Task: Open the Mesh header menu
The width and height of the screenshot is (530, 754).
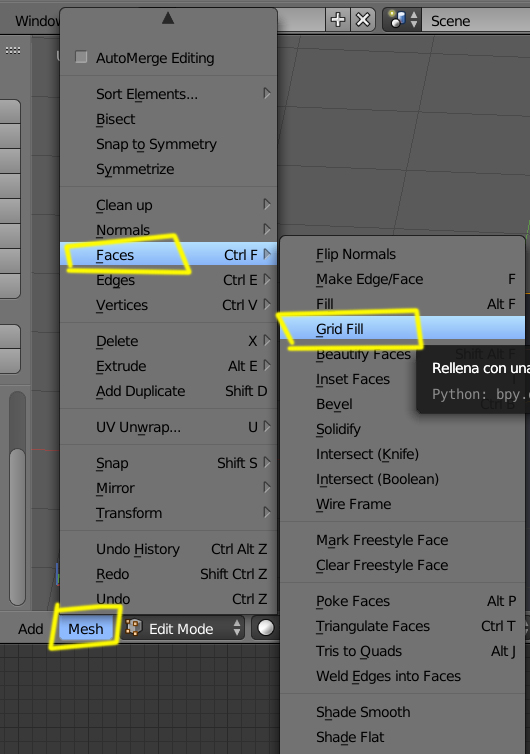Action: tap(86, 628)
